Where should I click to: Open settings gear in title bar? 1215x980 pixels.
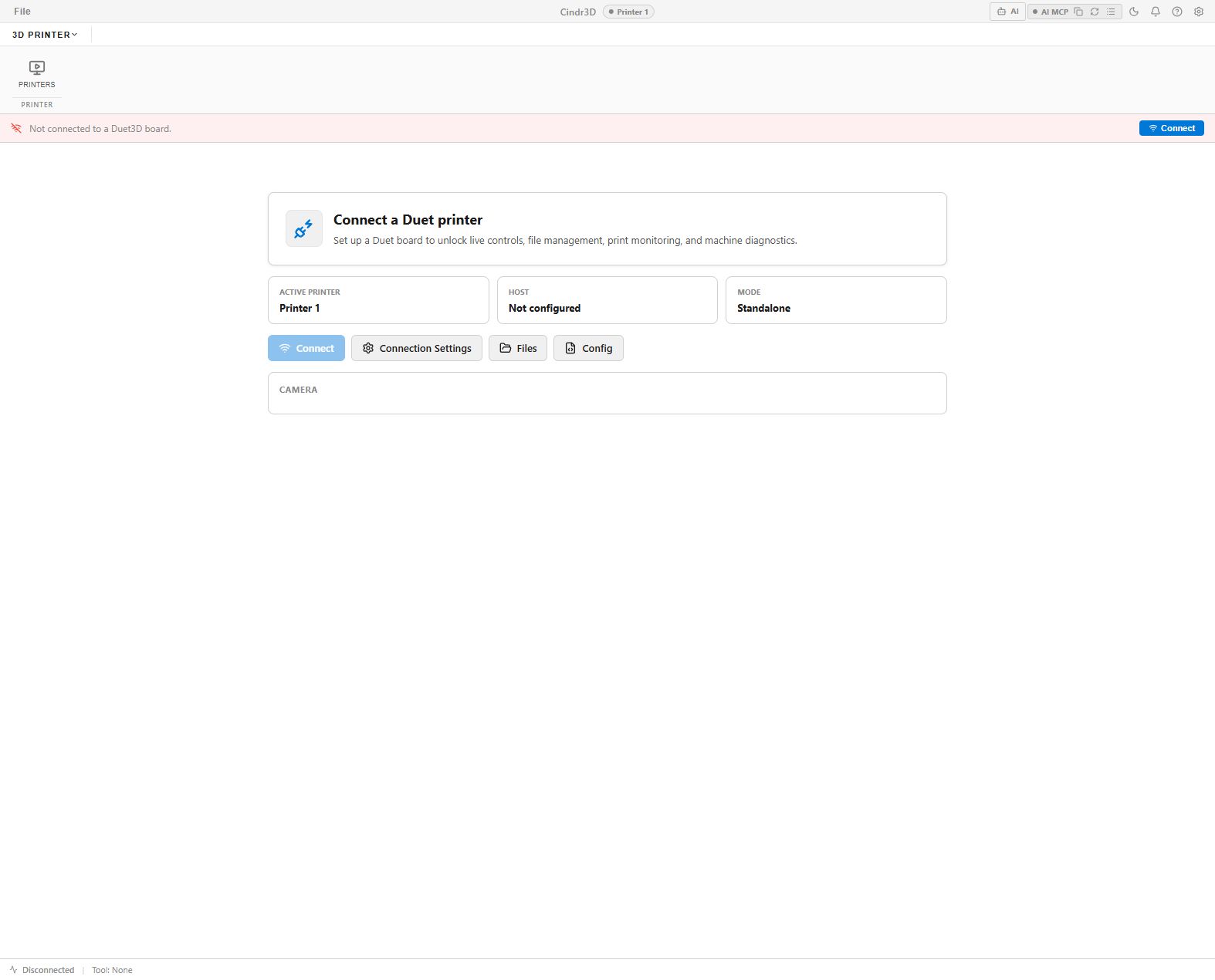[x=1199, y=12]
